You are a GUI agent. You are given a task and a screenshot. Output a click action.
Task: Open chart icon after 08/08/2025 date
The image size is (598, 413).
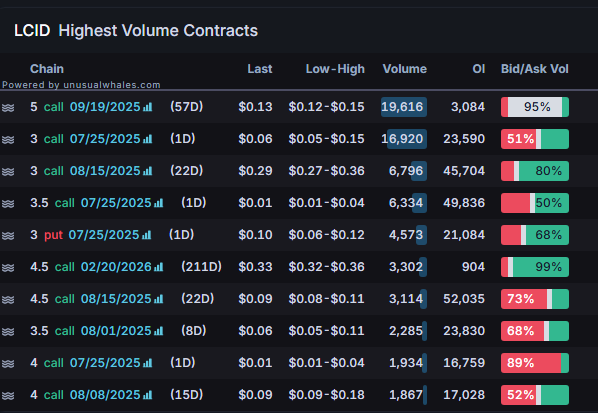click(x=148, y=395)
